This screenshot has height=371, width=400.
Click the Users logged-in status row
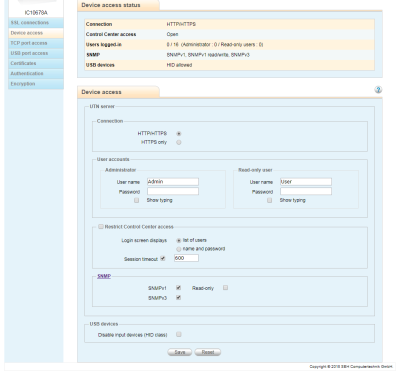pyautogui.click(x=229, y=45)
